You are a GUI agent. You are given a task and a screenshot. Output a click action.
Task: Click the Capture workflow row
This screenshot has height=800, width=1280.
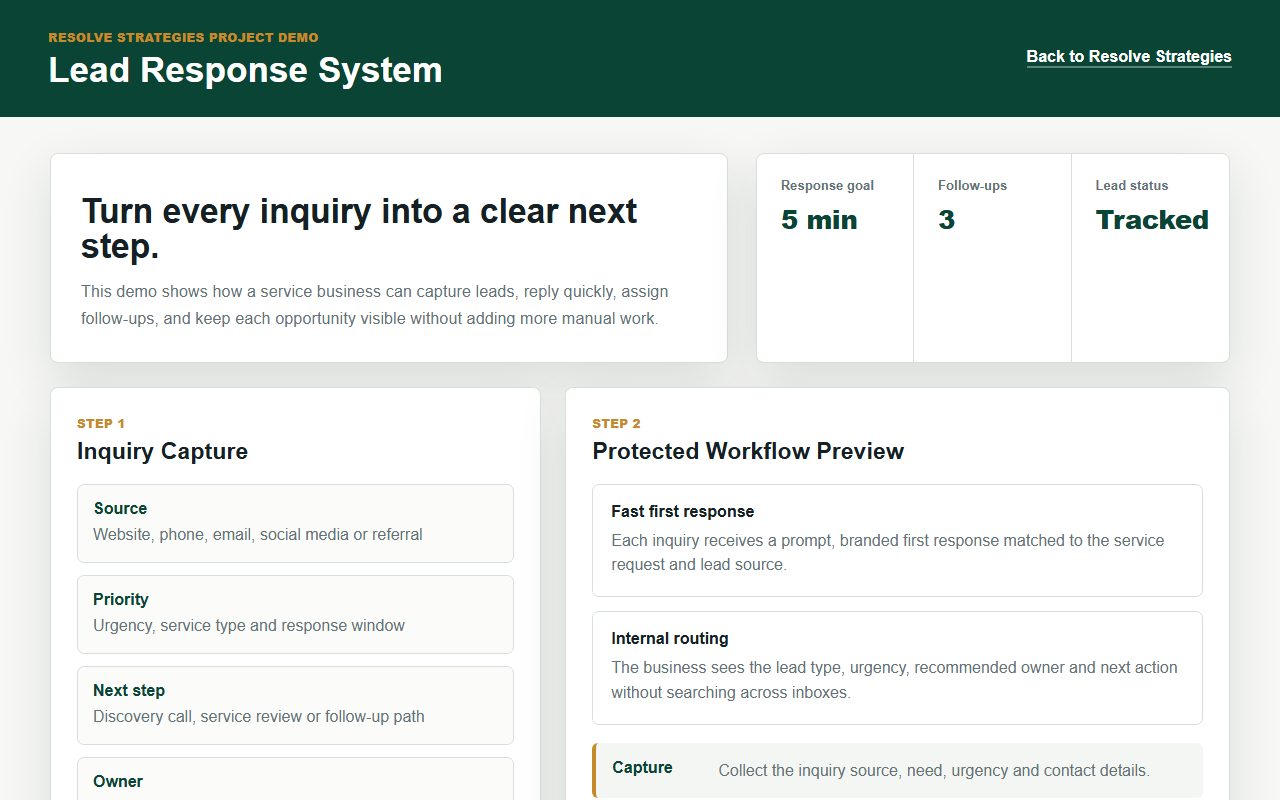tap(897, 770)
